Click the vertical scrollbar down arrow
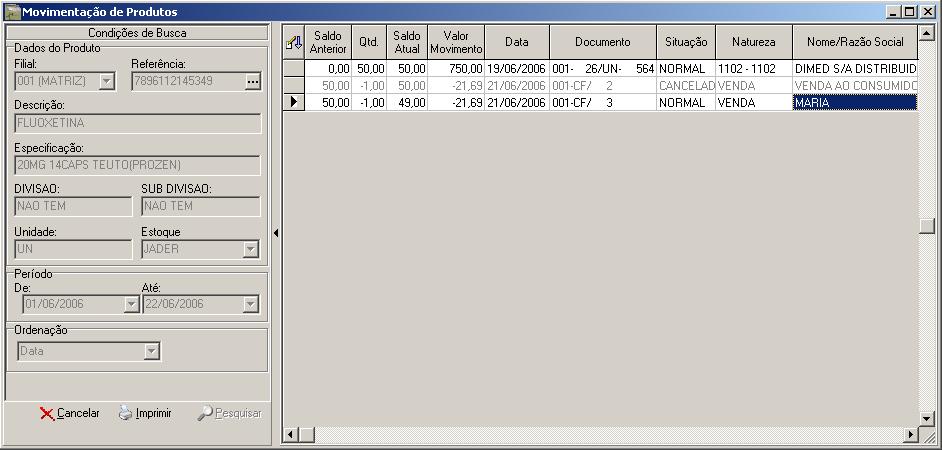942x450 pixels. [927, 418]
